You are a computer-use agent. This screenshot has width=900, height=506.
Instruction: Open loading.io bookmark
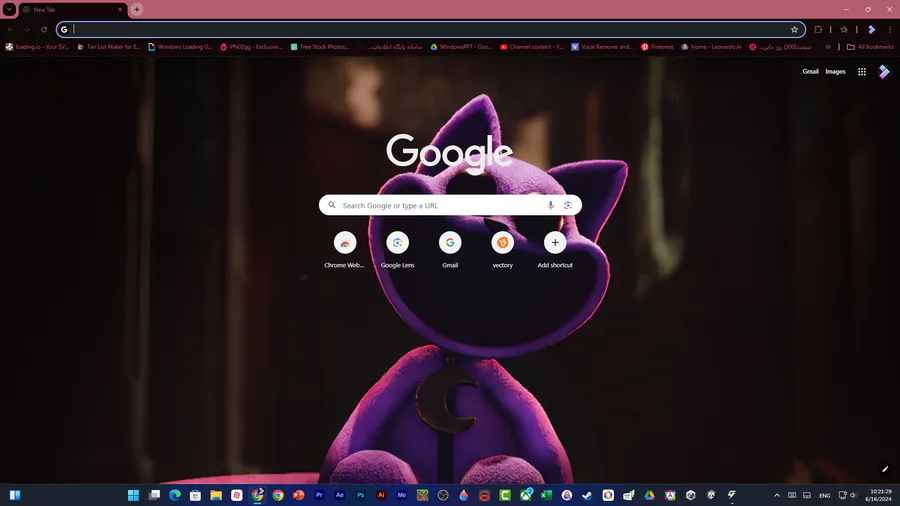[x=37, y=47]
